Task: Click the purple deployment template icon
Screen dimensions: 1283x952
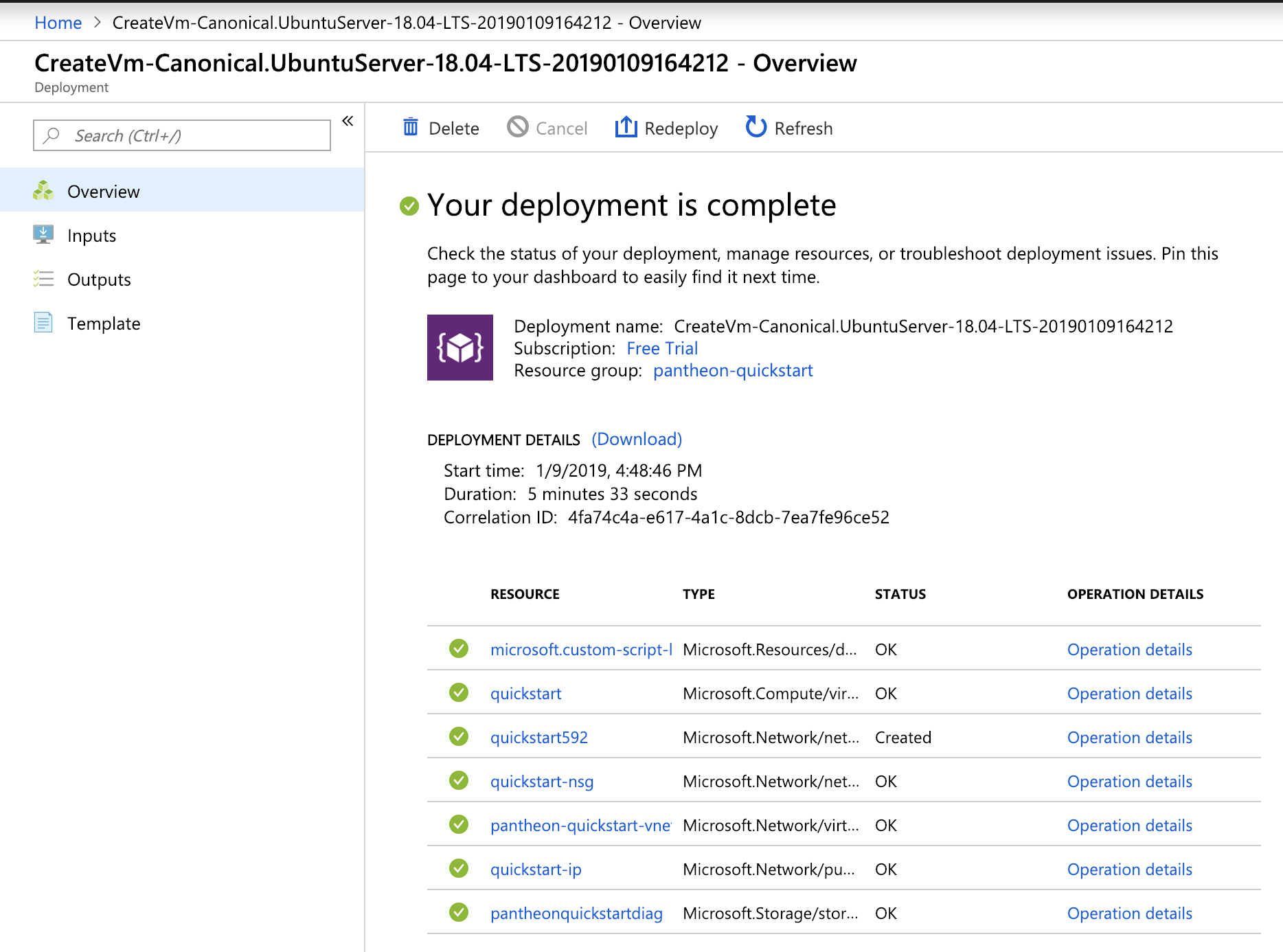Action: [x=460, y=348]
